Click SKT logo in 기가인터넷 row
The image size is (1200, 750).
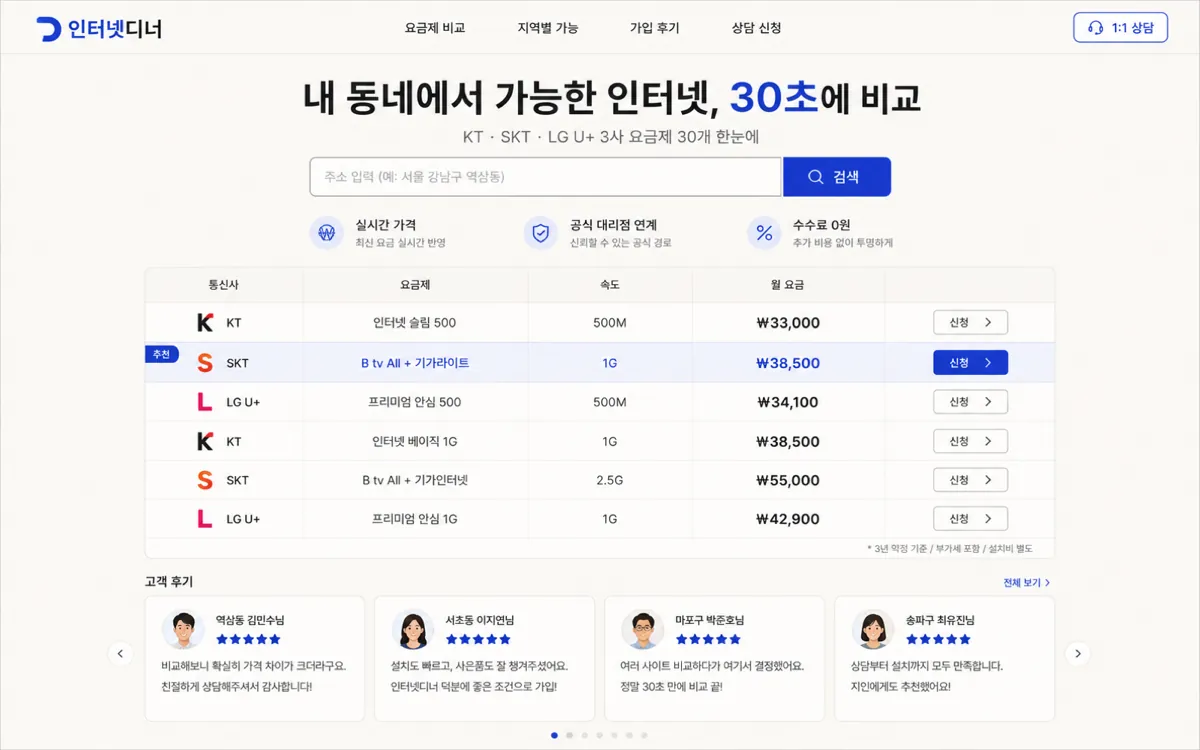[205, 480]
